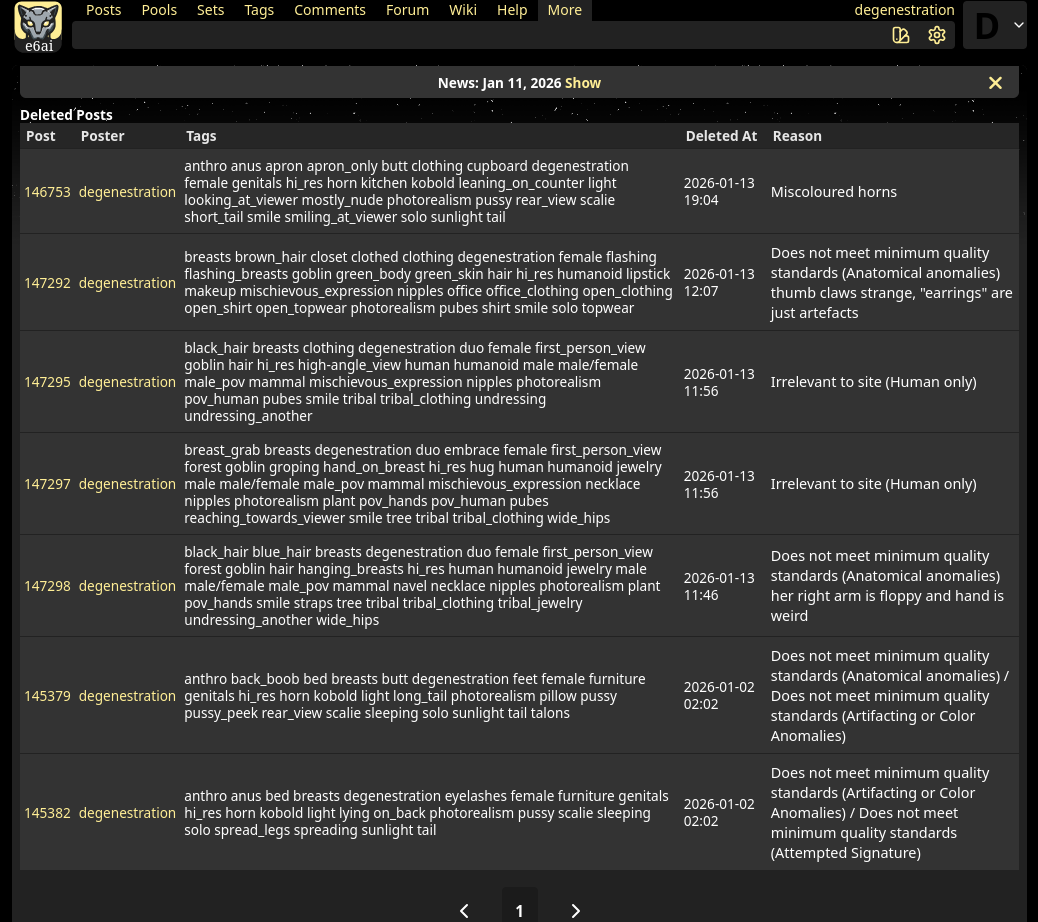Click the date 2026-01-13 11:46

point(719,586)
